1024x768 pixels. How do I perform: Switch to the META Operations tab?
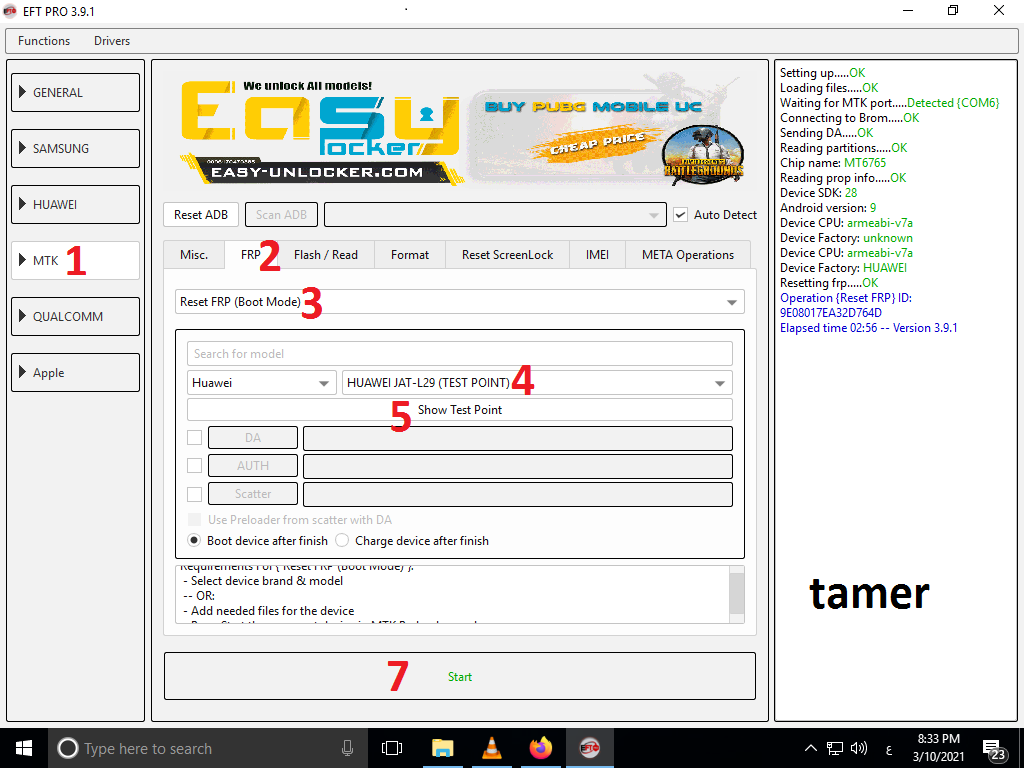coord(688,255)
